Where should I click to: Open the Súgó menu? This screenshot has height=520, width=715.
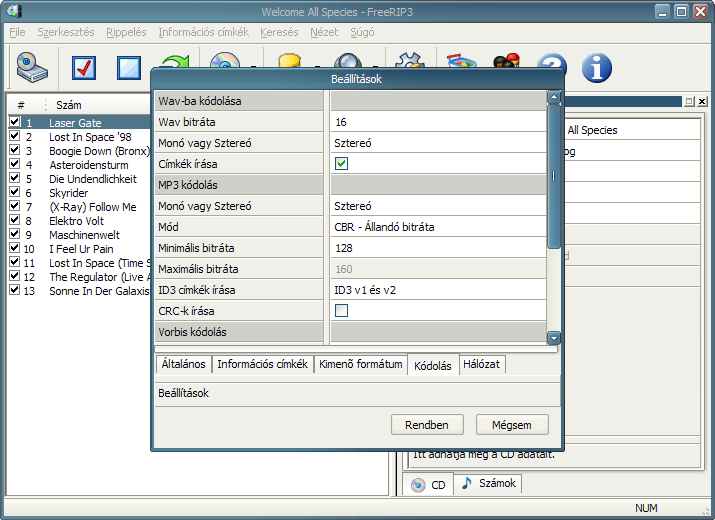[362, 32]
